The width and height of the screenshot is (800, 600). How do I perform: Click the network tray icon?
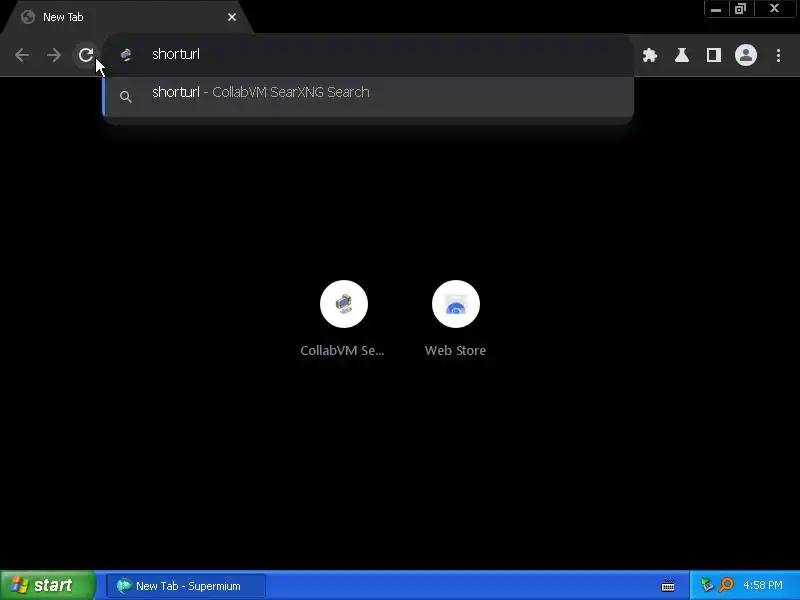coord(707,585)
